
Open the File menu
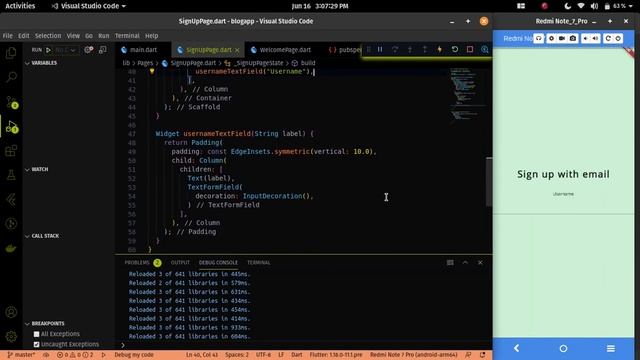click(8, 36)
